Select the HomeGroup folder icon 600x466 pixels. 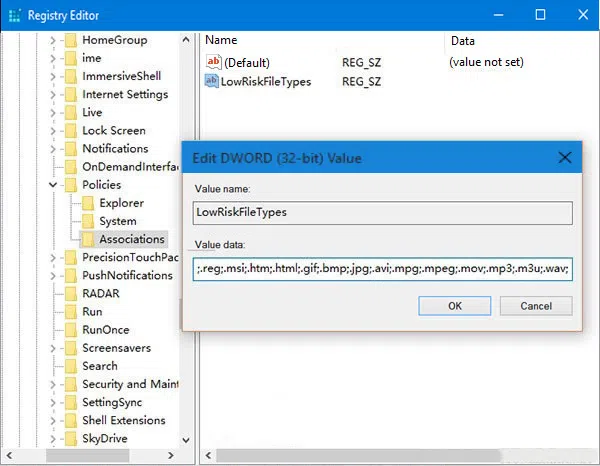click(x=71, y=40)
